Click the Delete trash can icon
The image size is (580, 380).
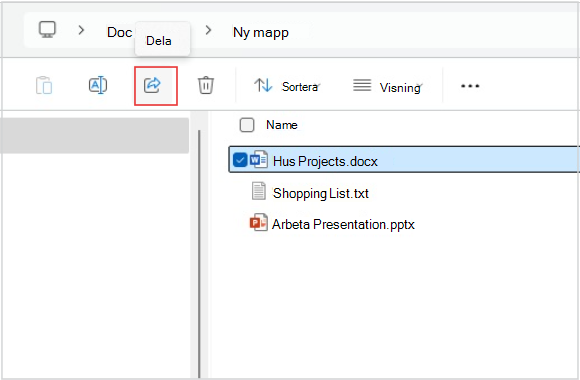click(x=206, y=85)
